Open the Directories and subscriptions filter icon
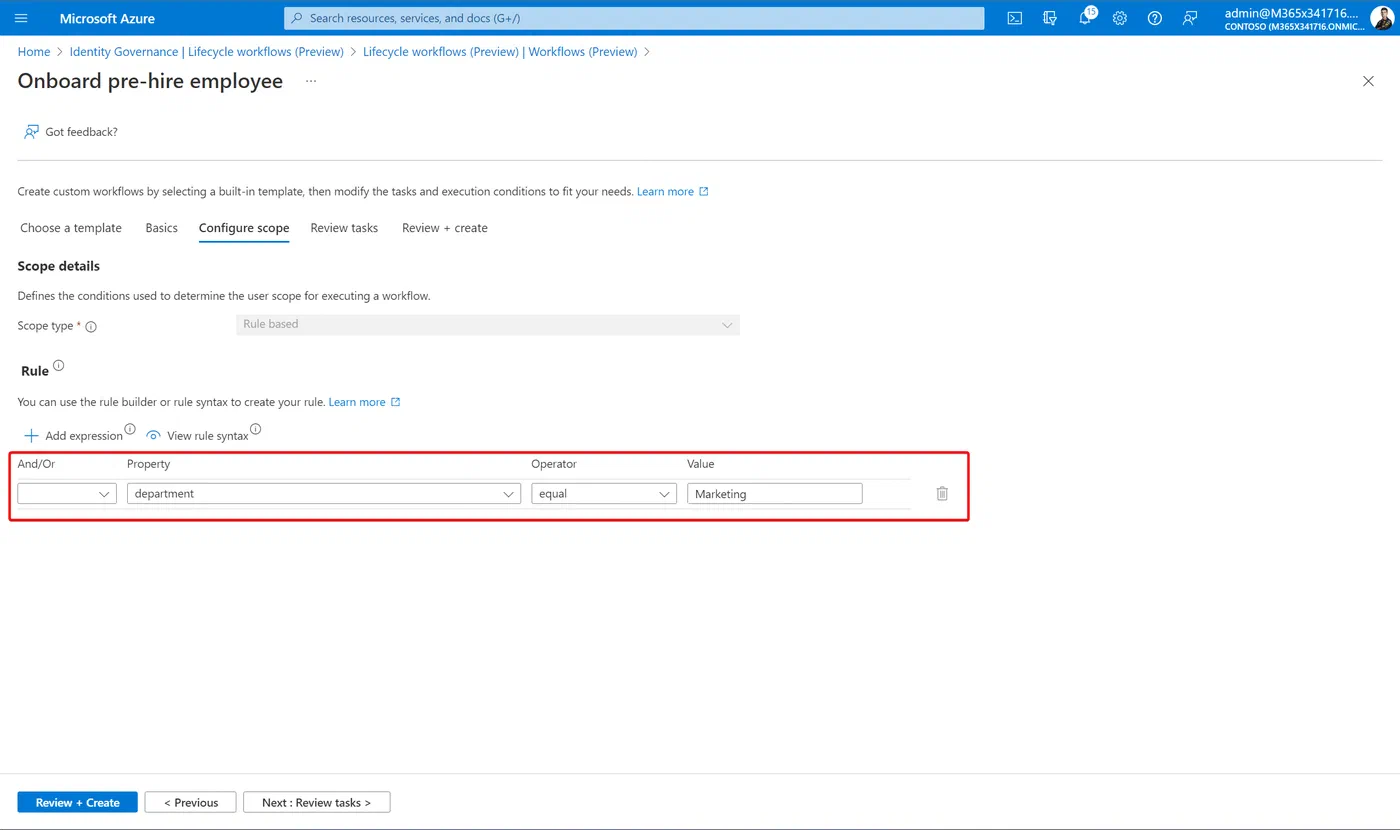 [1049, 18]
